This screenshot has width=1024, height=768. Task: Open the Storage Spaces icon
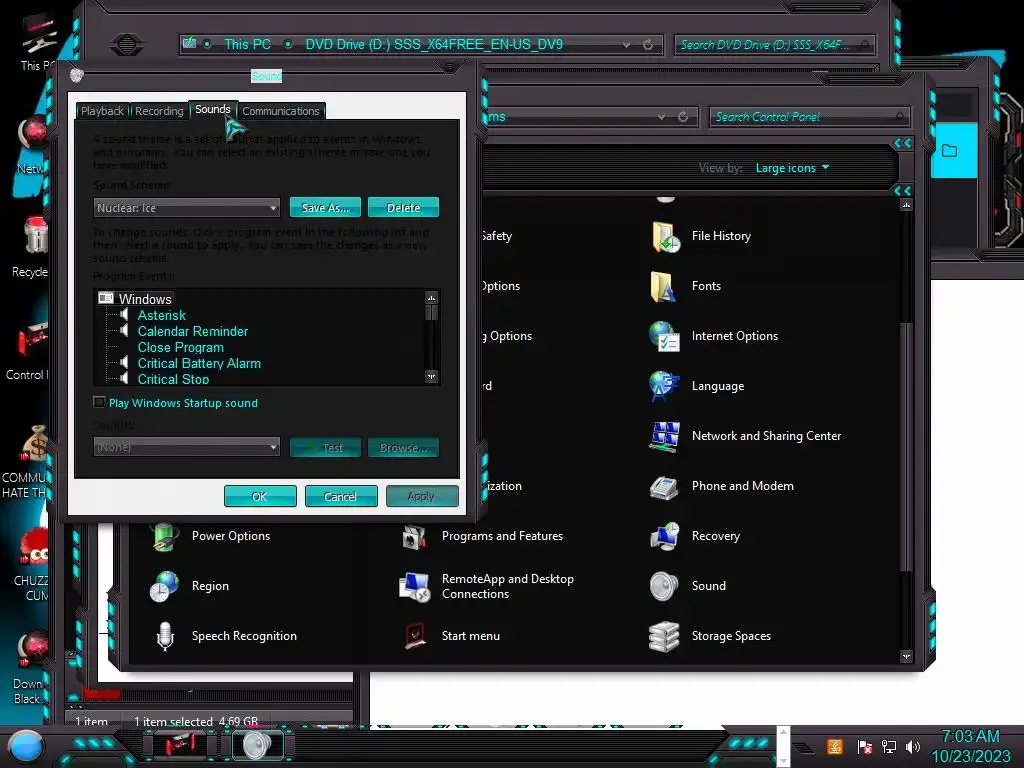click(664, 636)
